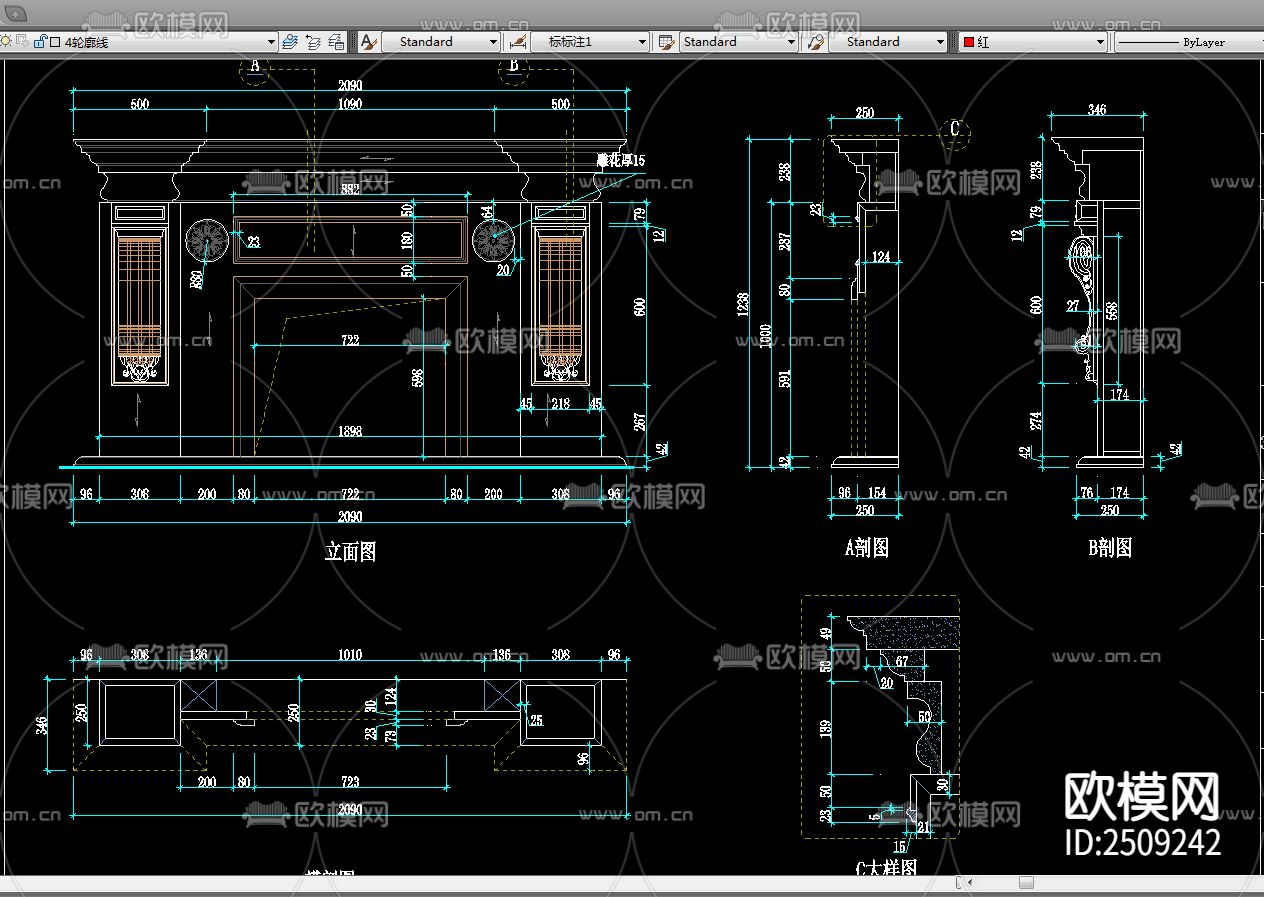Open the ByLayer linetype selector

(1188, 42)
